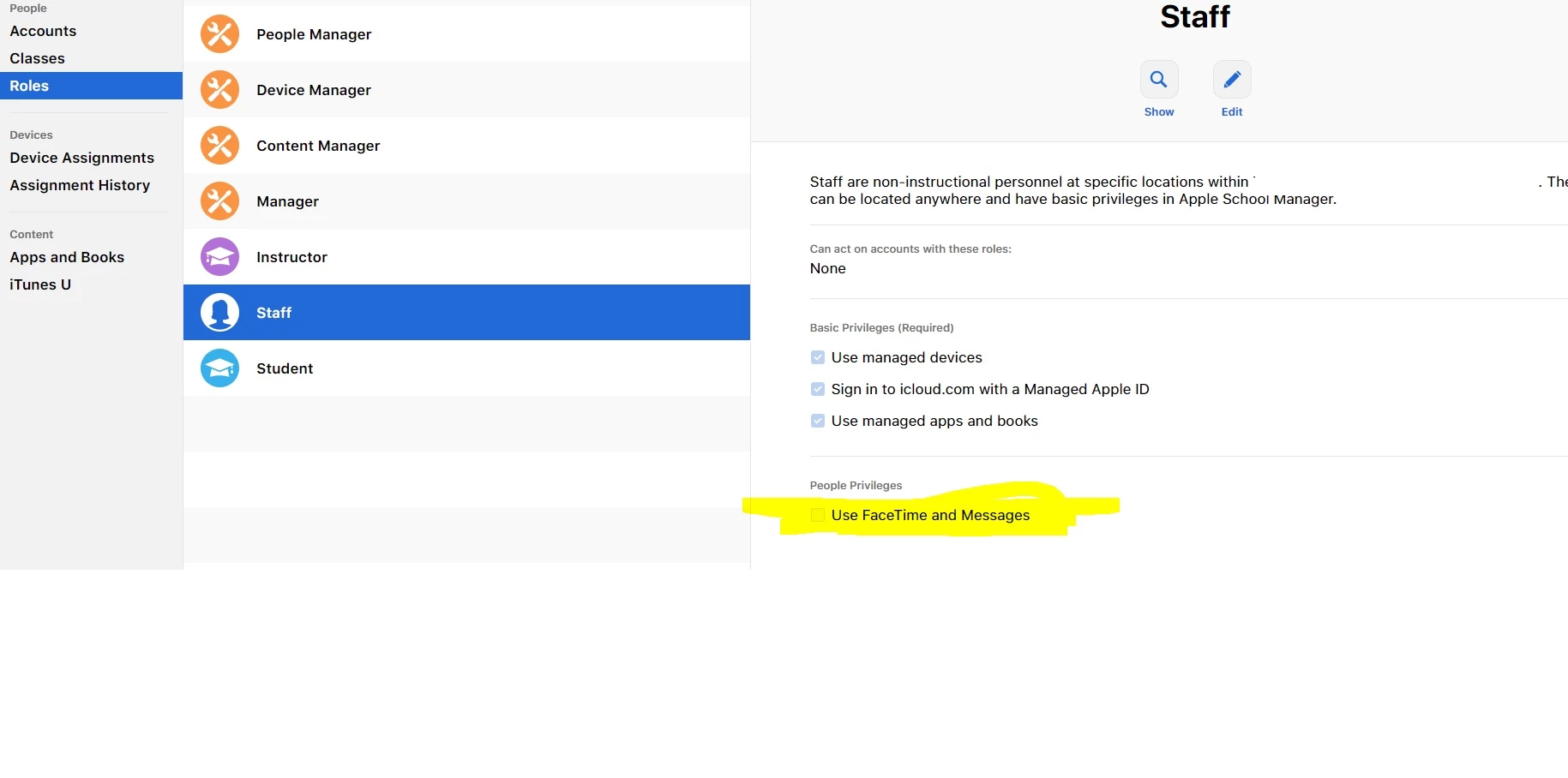Screen dimensions: 1568x778
Task: Toggle Use managed devices checkbox
Action: click(x=818, y=357)
